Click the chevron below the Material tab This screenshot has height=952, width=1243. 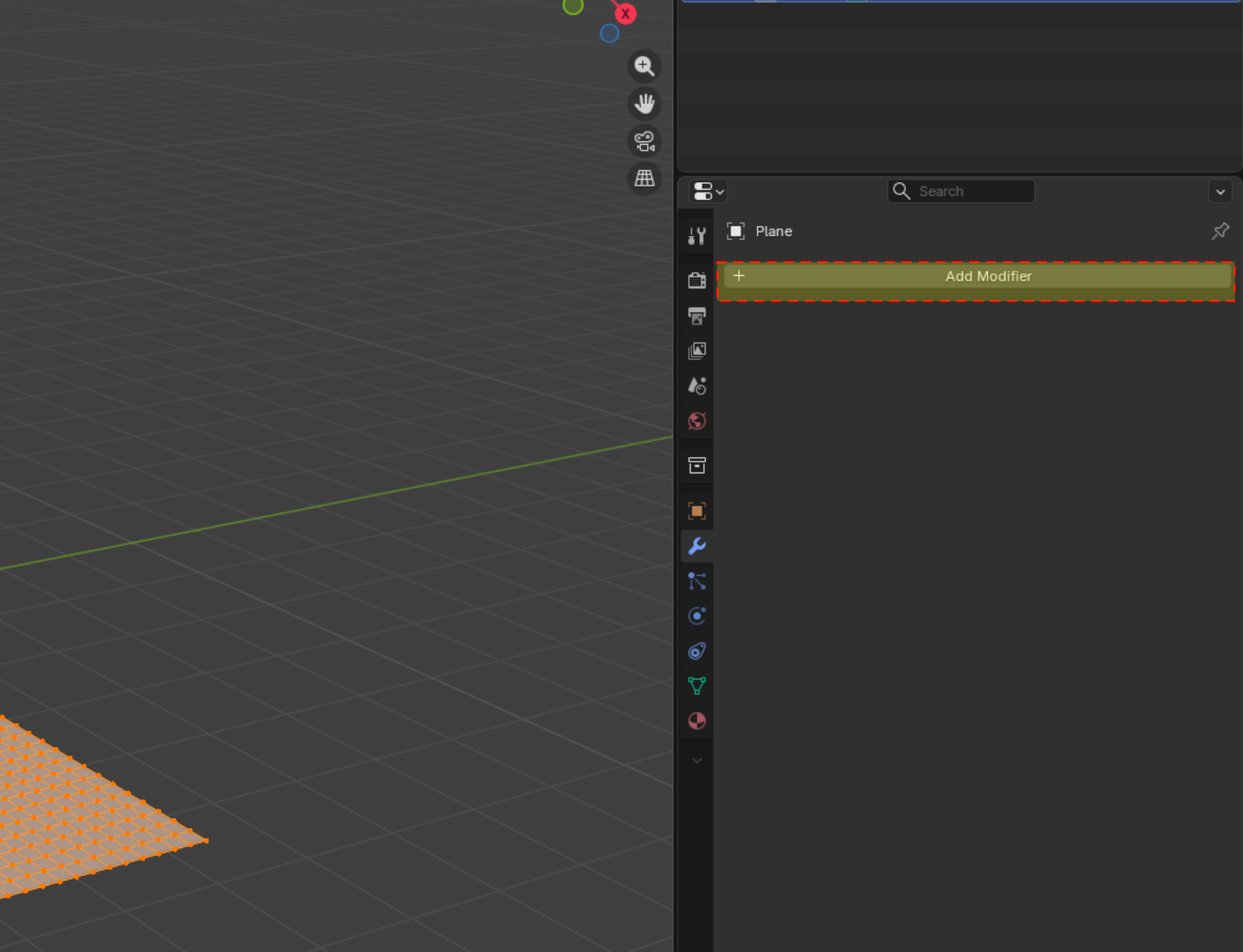pyautogui.click(x=697, y=760)
